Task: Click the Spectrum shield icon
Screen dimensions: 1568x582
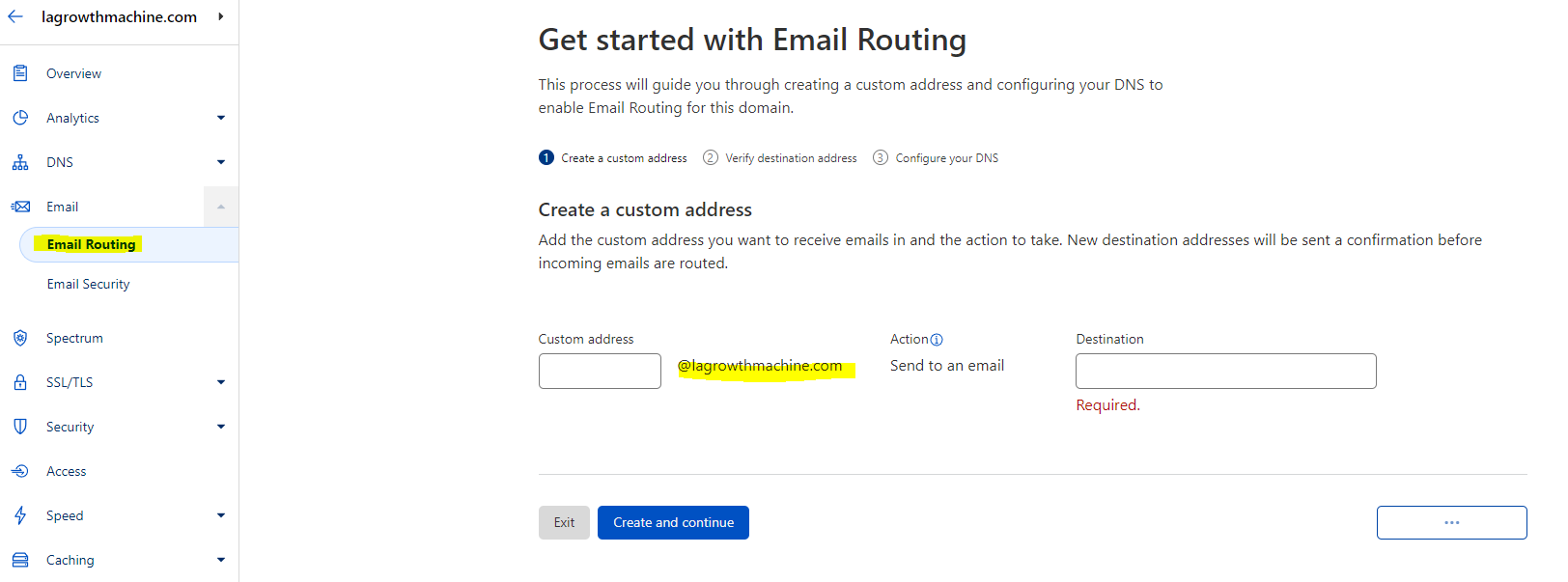Action: pos(20,338)
